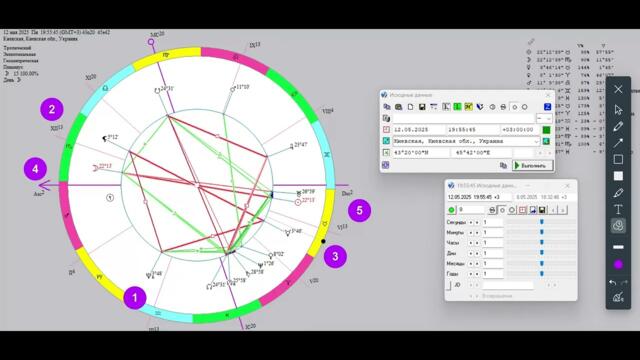Click the latitude field 43°20'00"N

(421, 153)
